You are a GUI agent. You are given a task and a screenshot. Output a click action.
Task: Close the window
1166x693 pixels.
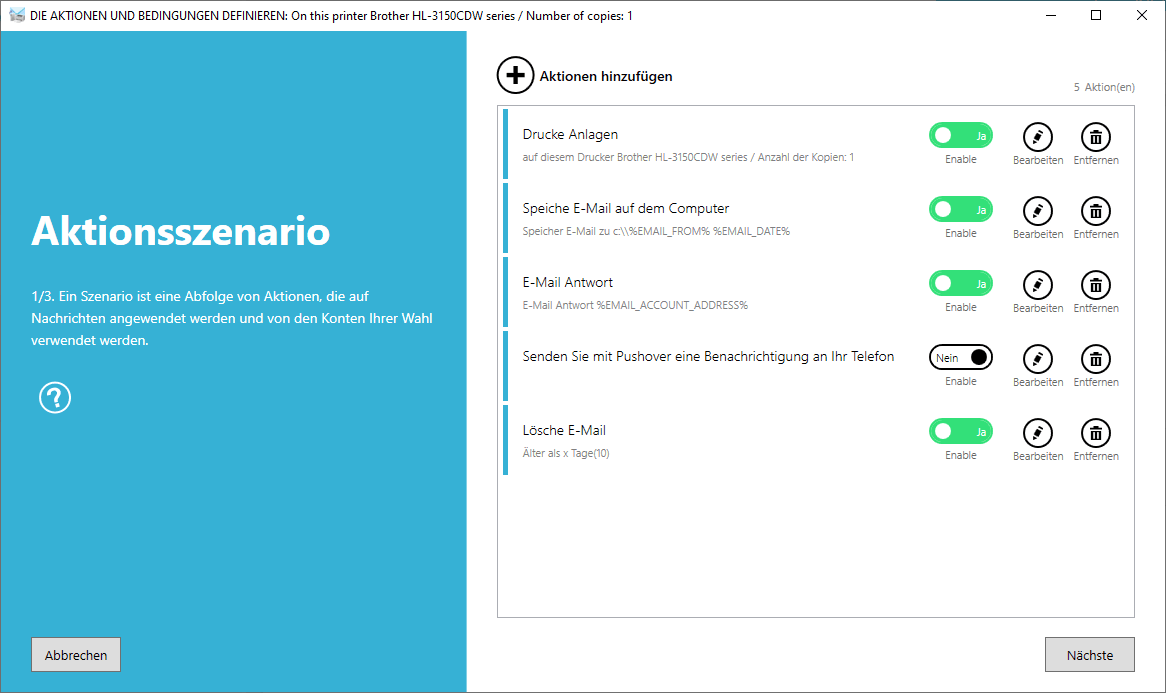click(x=1141, y=15)
